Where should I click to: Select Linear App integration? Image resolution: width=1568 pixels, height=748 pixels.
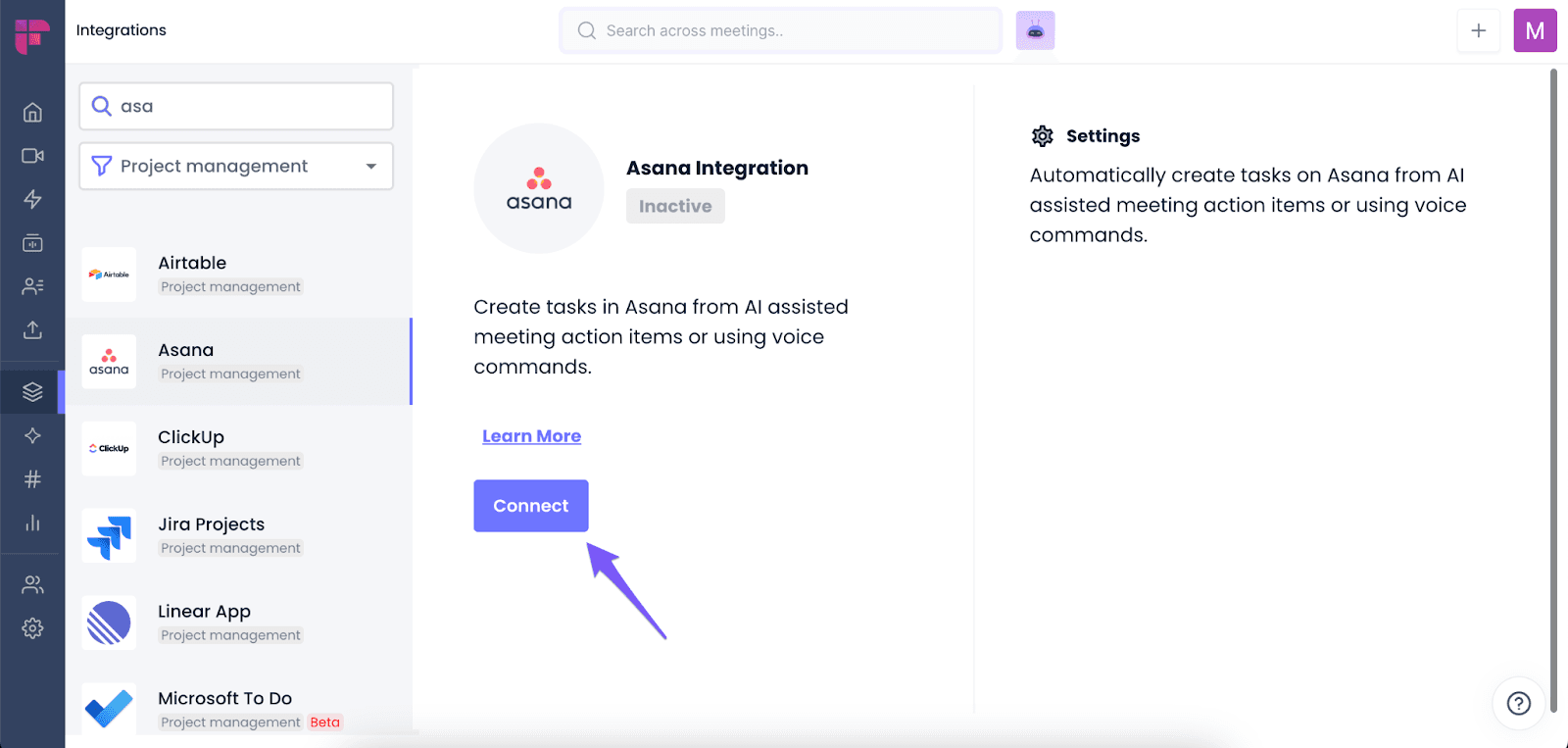(x=238, y=623)
